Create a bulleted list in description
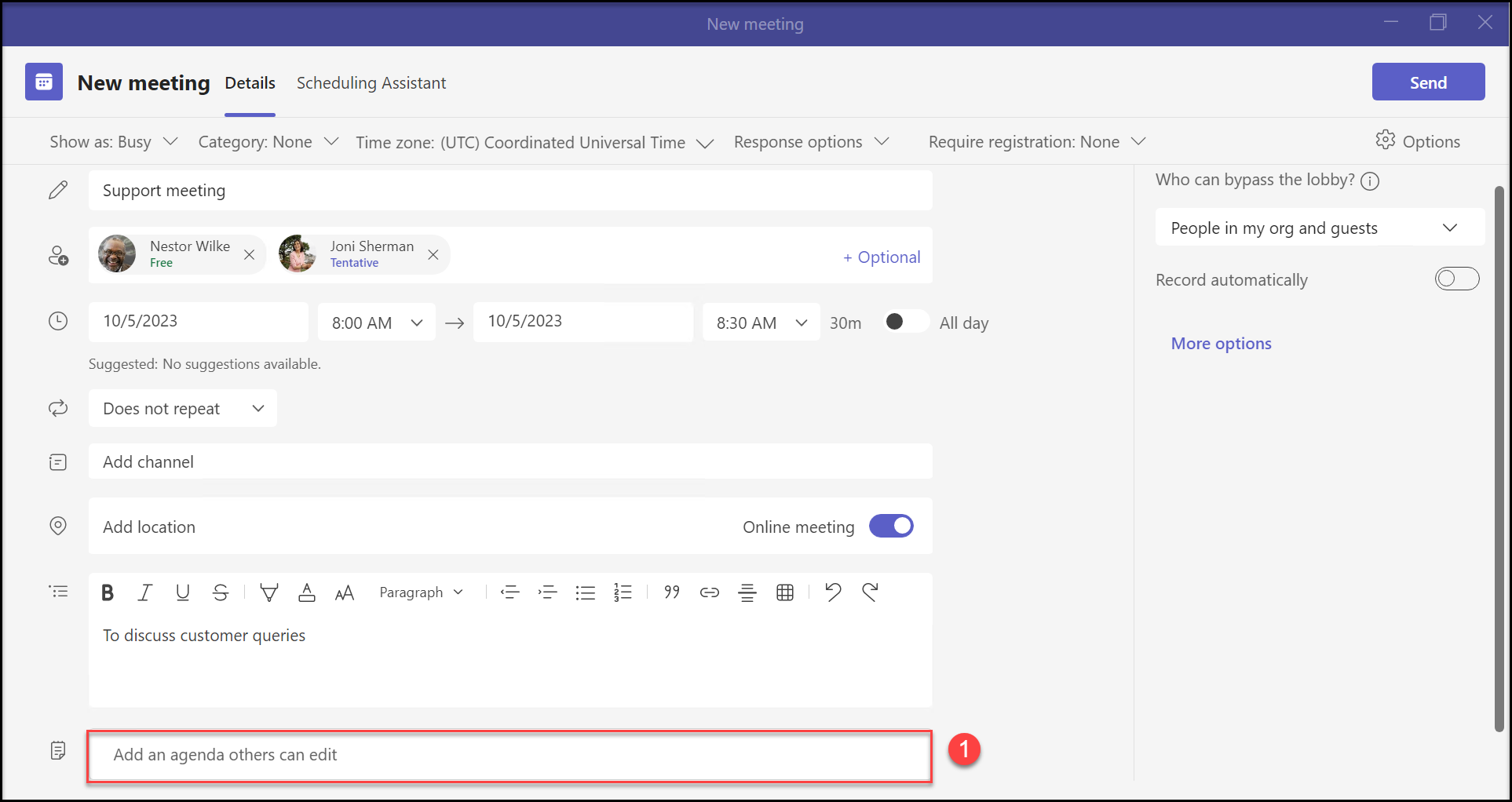This screenshot has width=1512, height=802. (586, 592)
